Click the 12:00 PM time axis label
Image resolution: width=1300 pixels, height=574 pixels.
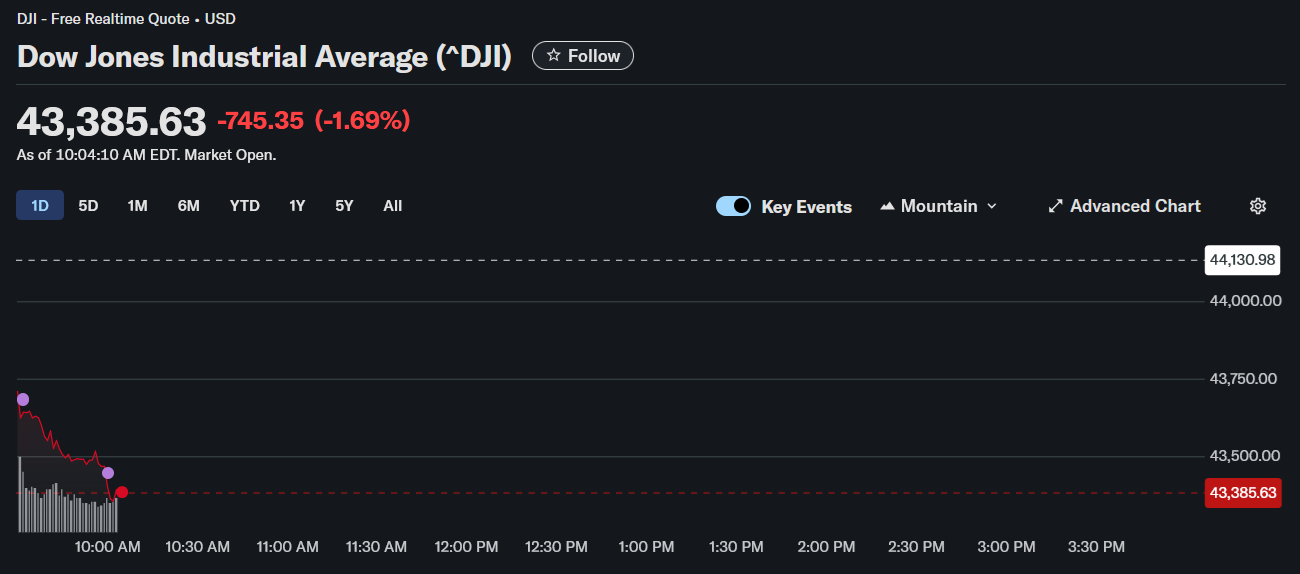[466, 547]
